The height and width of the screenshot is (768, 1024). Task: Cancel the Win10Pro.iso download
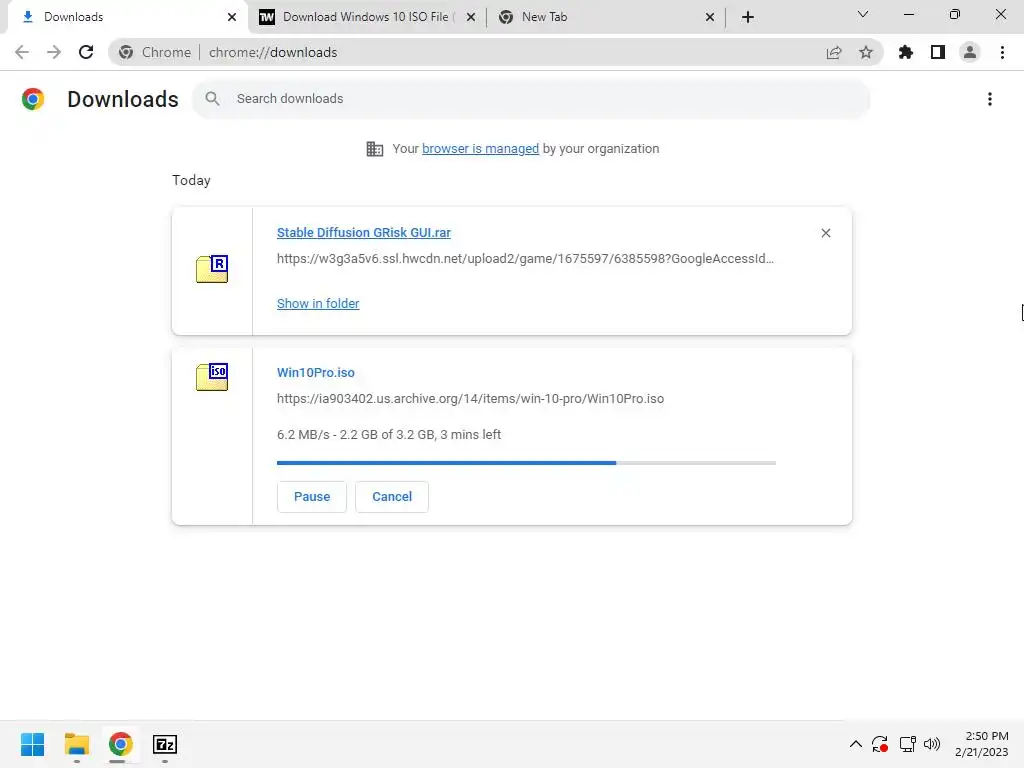[392, 497]
